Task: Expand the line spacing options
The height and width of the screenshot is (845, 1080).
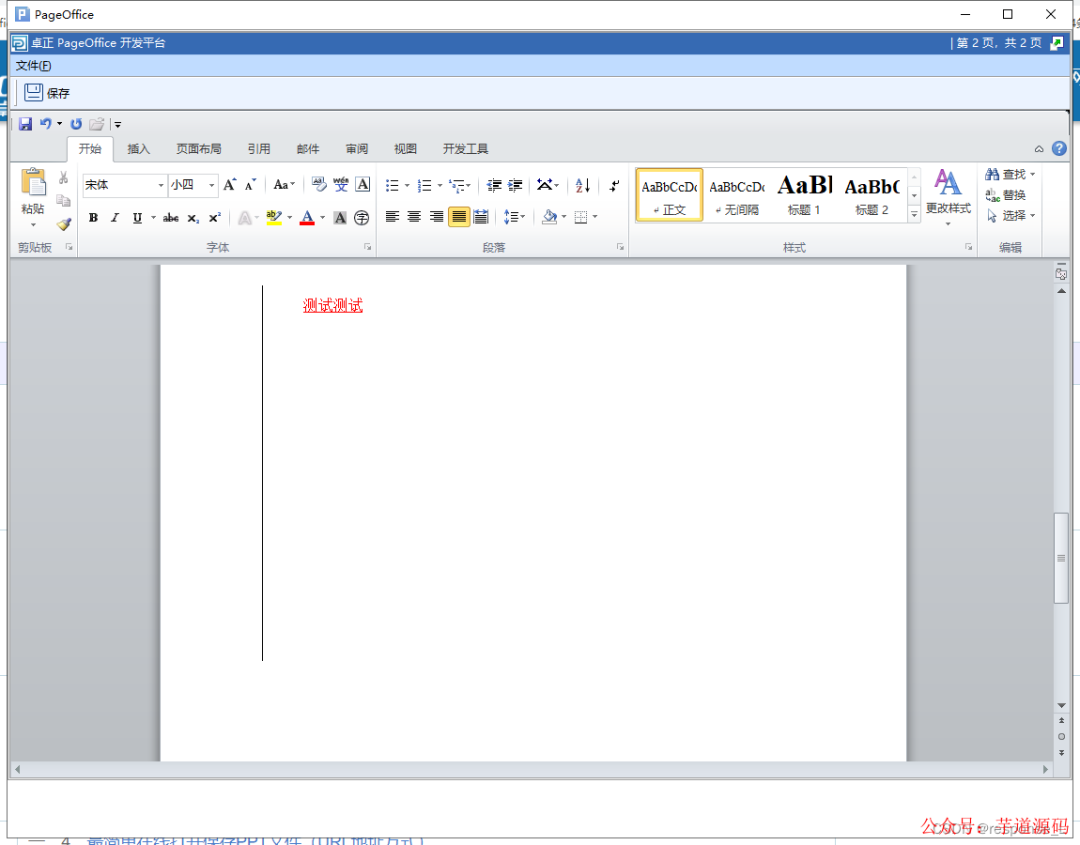Action: 522,217
